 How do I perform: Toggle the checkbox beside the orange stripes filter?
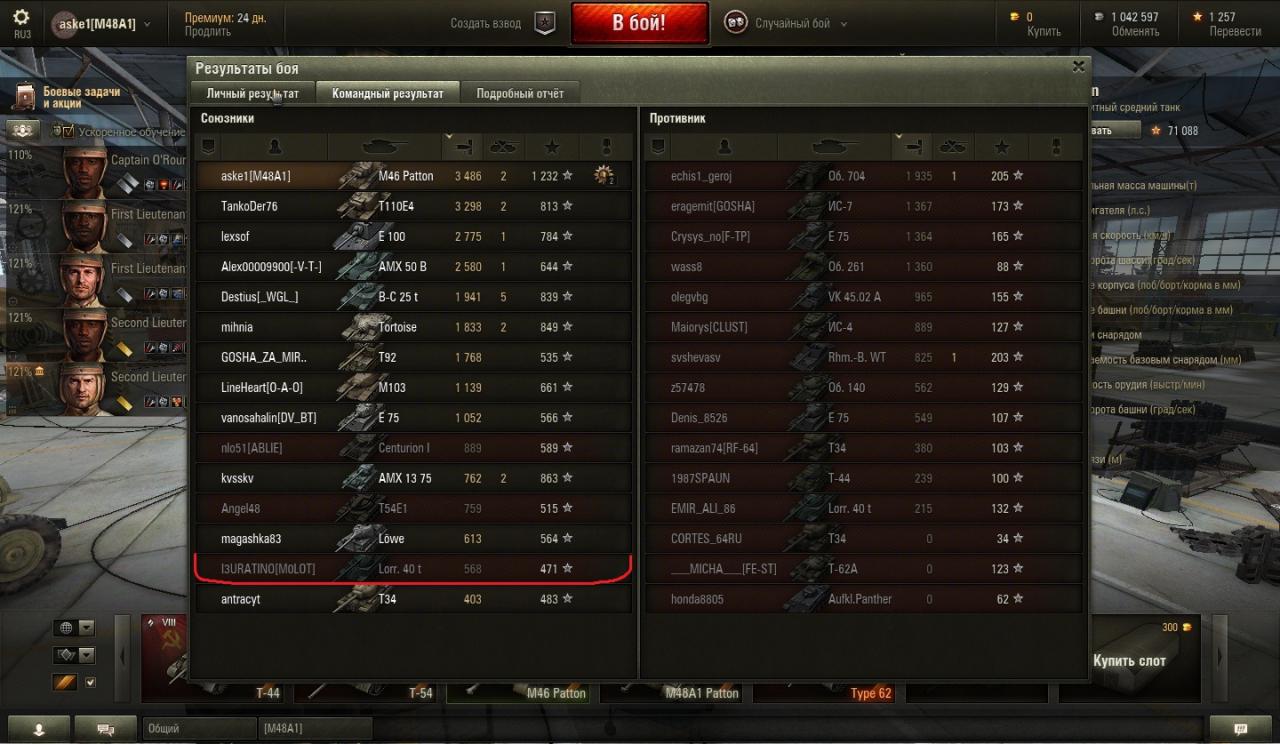pos(91,682)
